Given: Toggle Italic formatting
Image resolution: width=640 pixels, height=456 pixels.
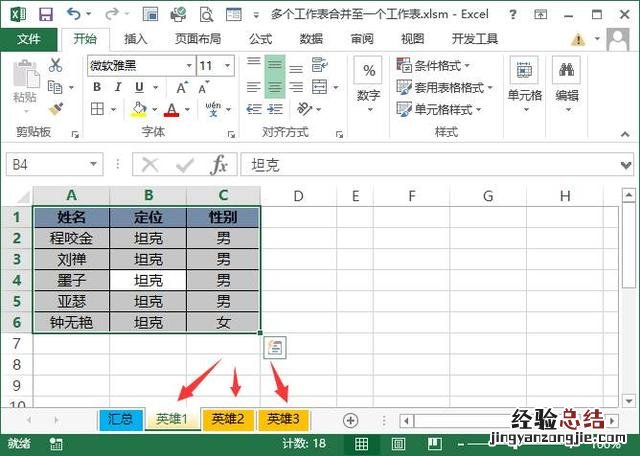Looking at the screenshot, I should 120,87.
